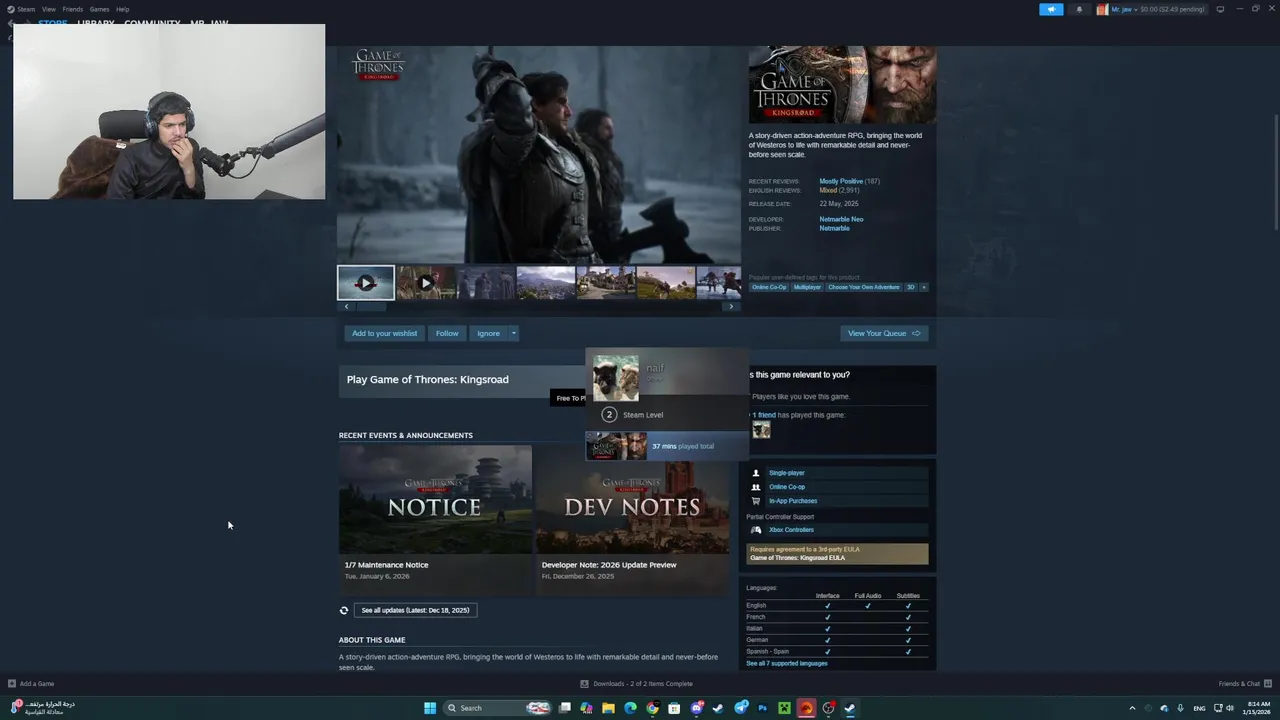This screenshot has height=720, width=1280.
Task: Select the 3D tag
Action: [x=910, y=287]
